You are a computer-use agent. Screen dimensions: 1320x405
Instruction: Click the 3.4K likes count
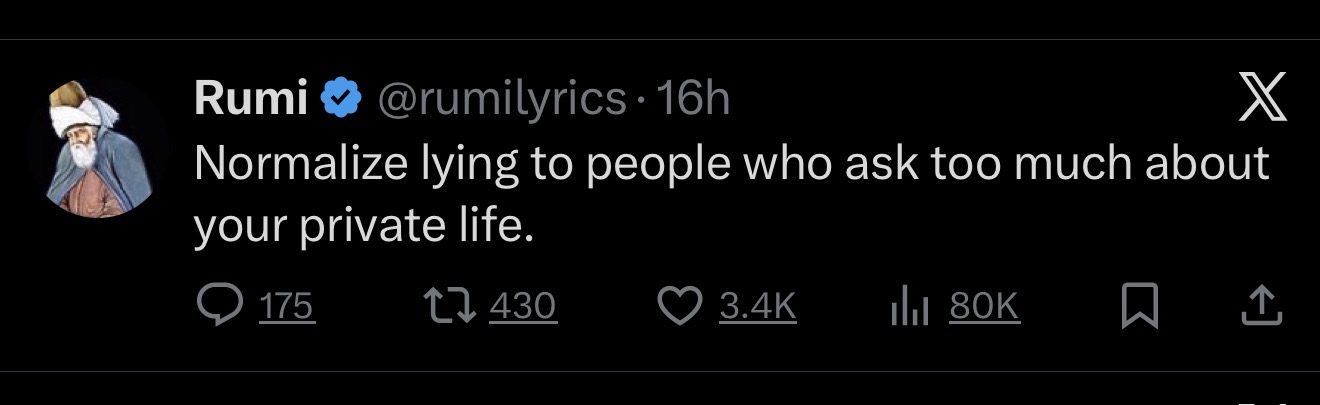click(757, 307)
